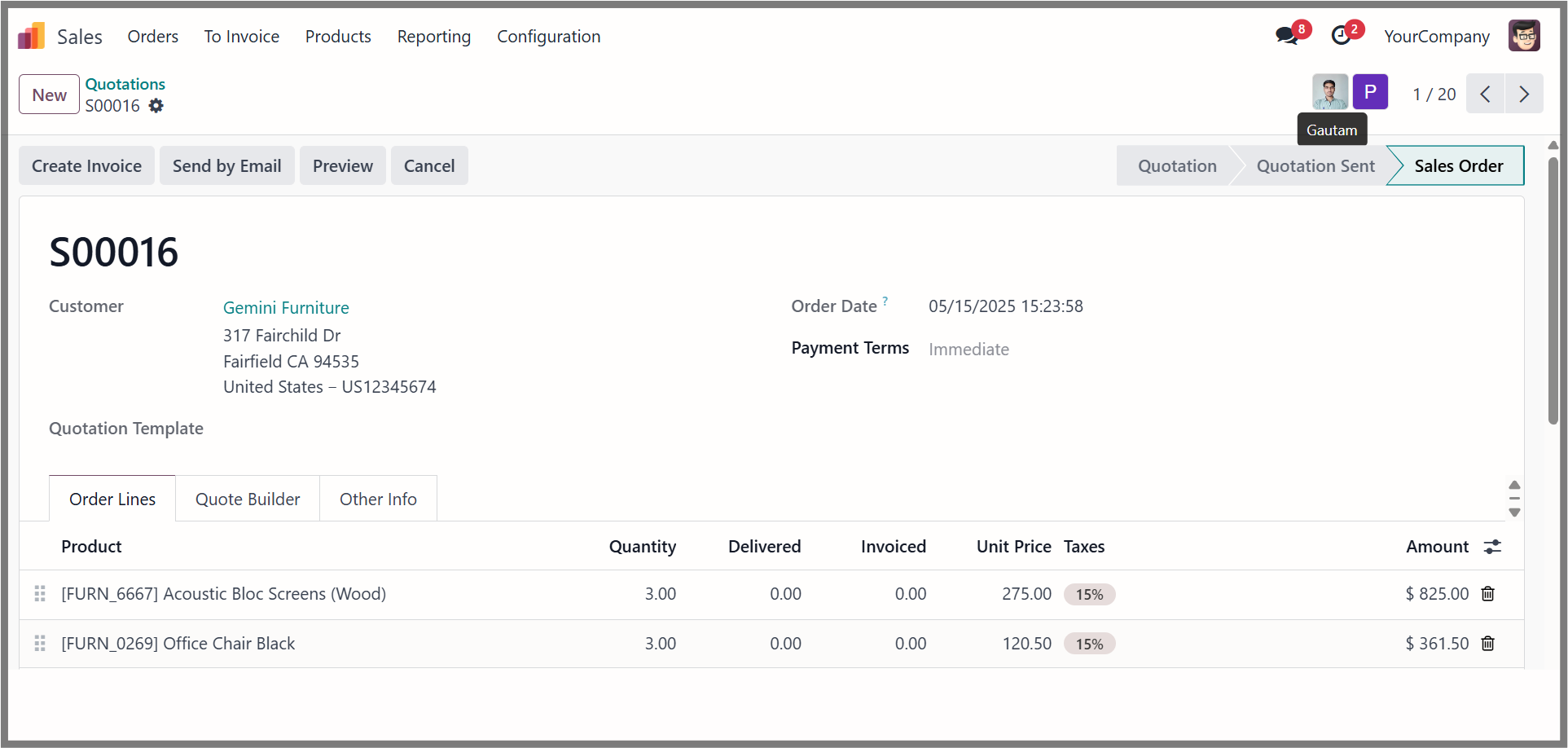Click the Unit Price column header
This screenshot has width=1568, height=748.
click(1013, 547)
